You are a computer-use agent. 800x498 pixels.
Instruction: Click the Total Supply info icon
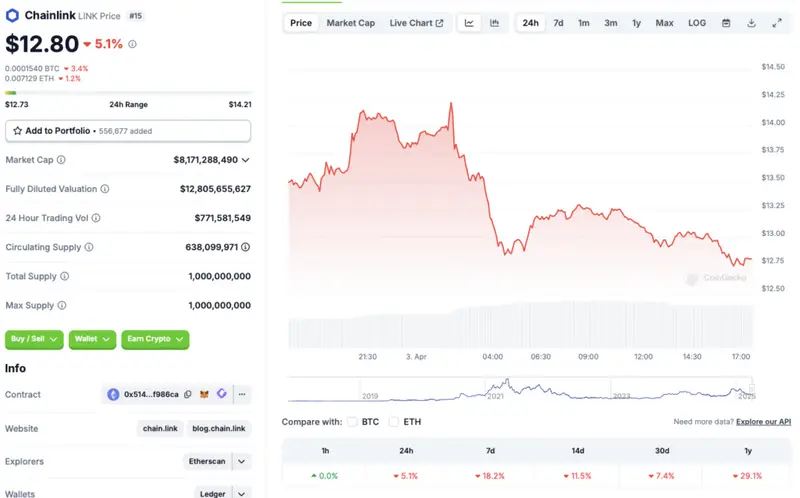tap(64, 276)
